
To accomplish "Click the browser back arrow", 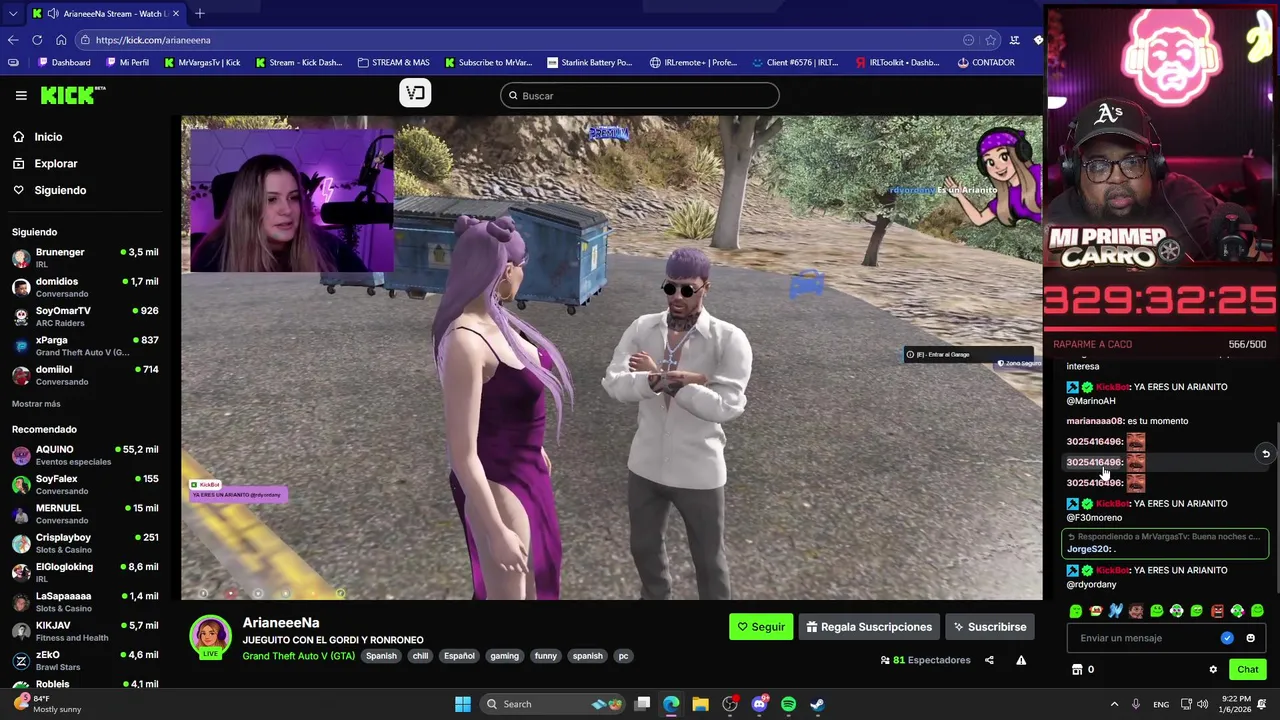I will (x=13, y=40).
